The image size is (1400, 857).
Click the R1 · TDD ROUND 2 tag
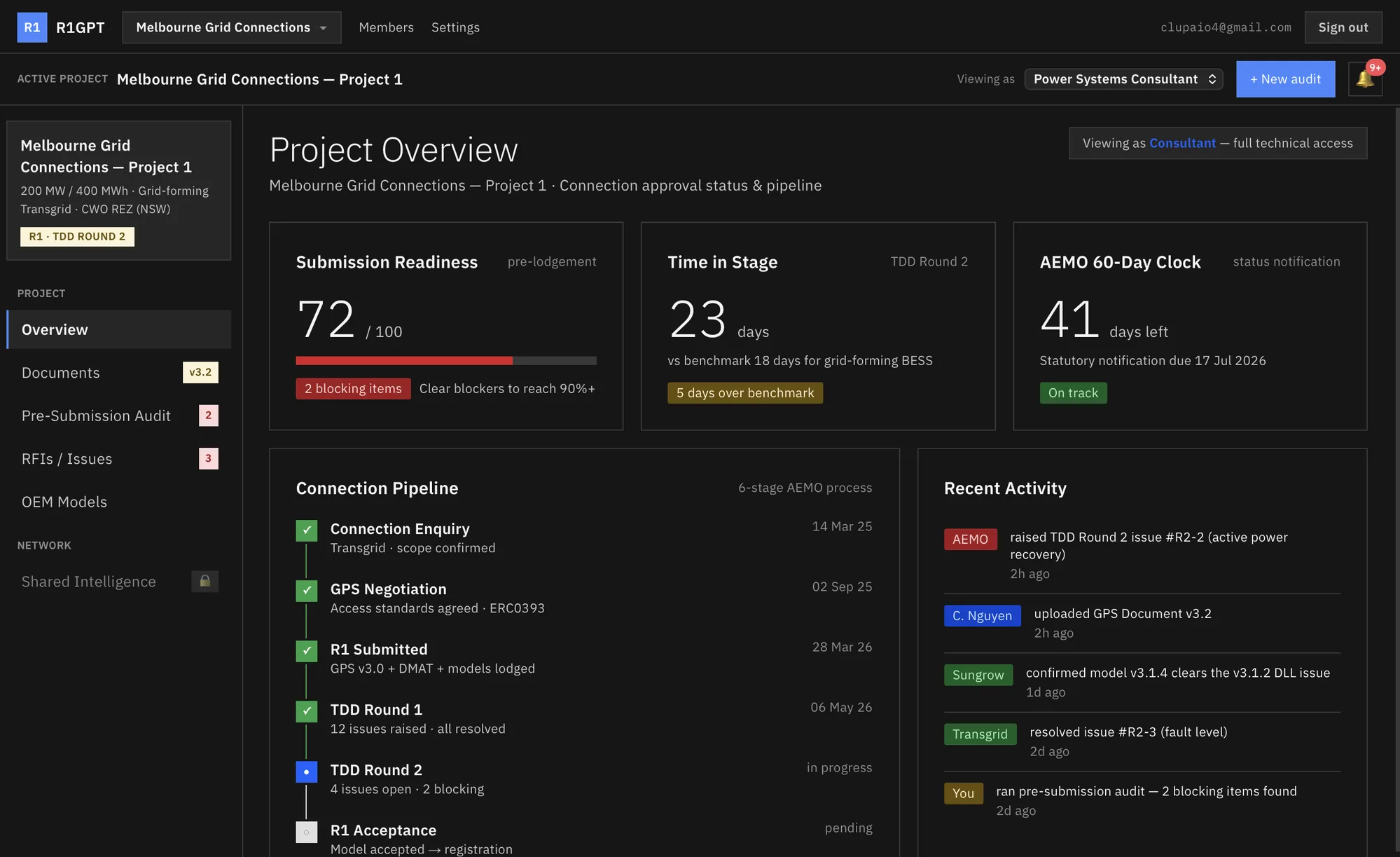(78, 236)
